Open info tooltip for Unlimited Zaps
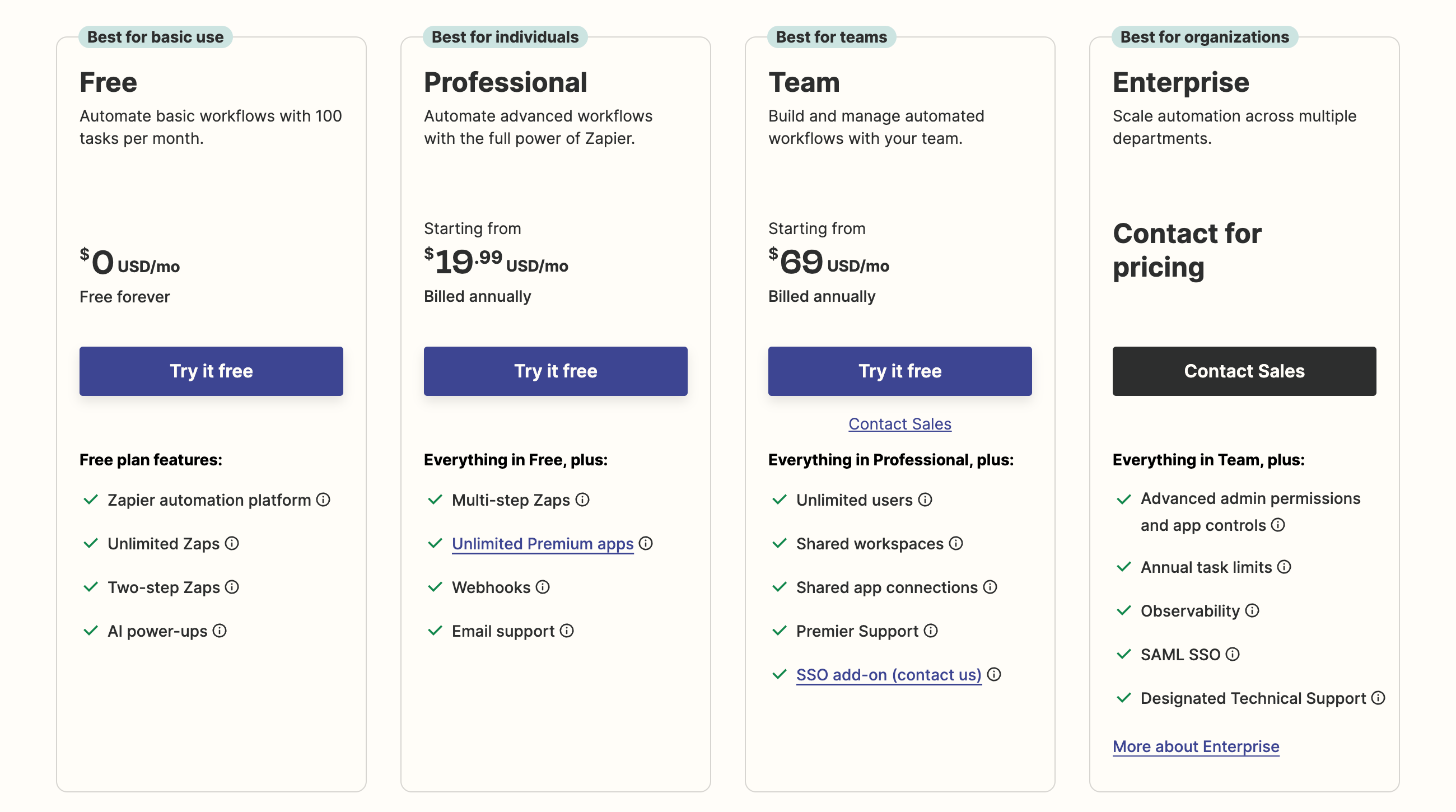 232,544
